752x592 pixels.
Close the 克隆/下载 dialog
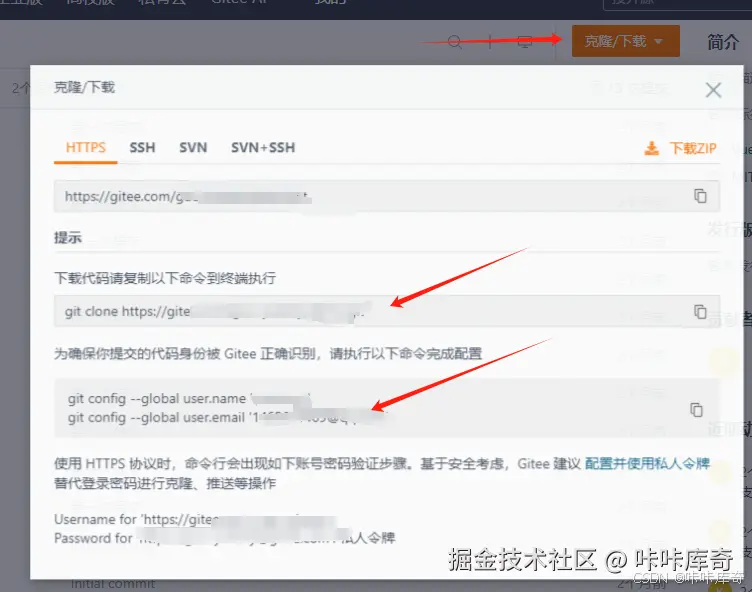point(713,90)
